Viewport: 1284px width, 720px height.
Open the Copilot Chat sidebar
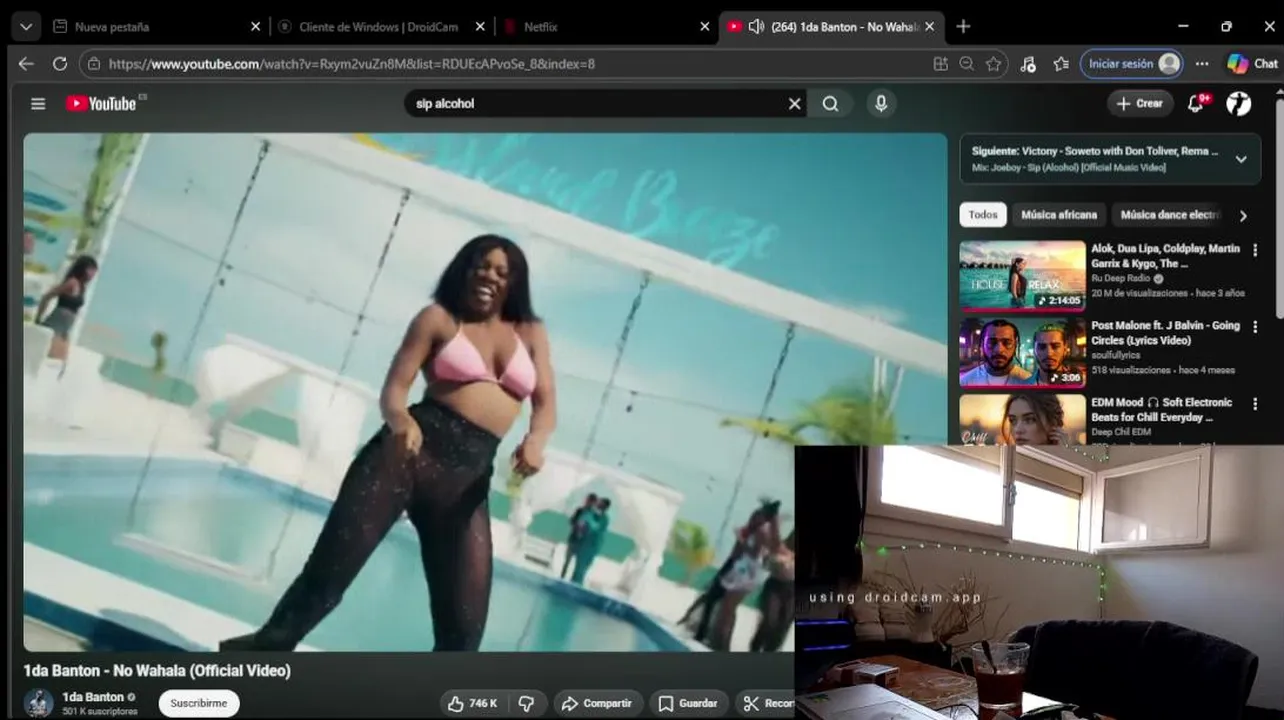1253,63
